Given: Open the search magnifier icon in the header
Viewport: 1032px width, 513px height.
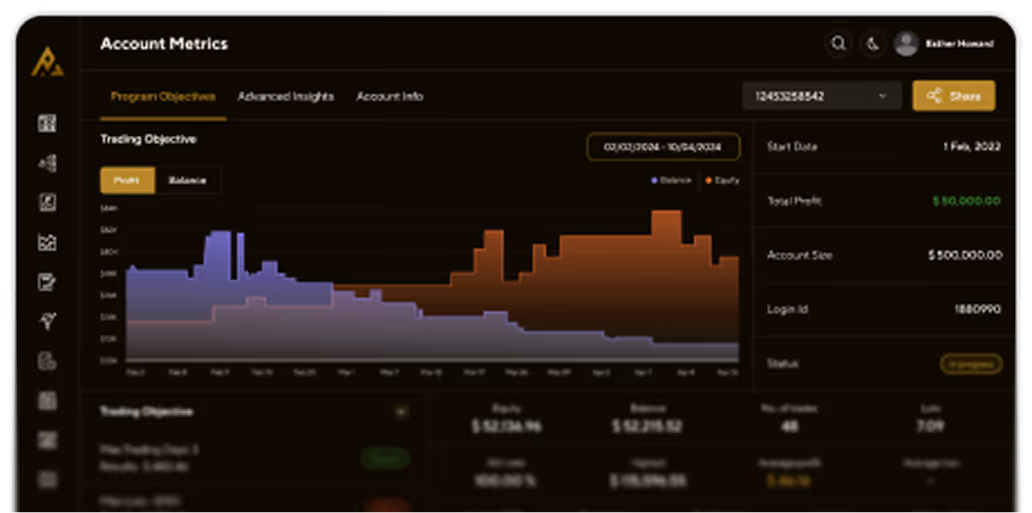Looking at the screenshot, I should (838, 44).
